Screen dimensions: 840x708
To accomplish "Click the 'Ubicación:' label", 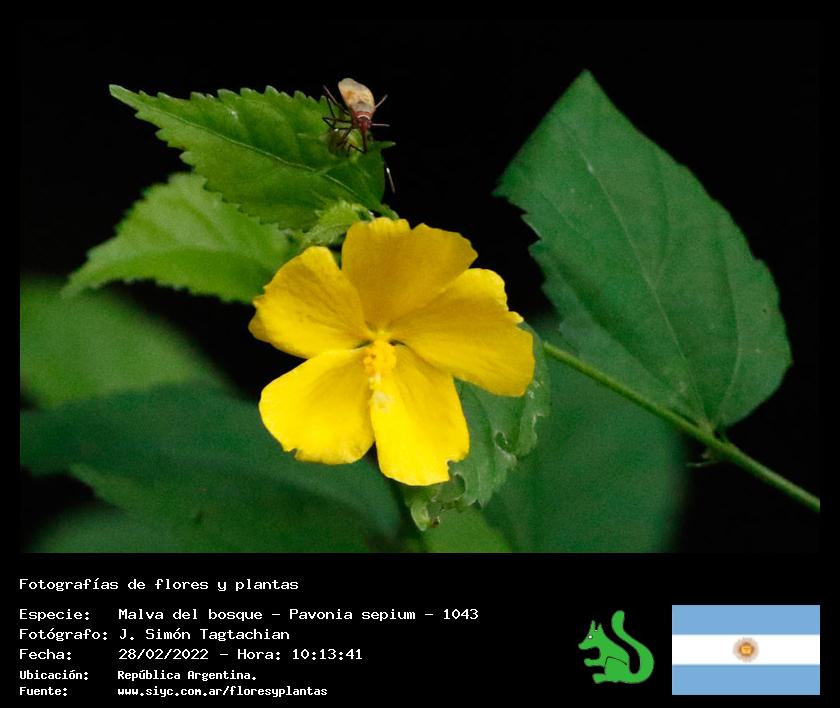I will (x=54, y=675).
